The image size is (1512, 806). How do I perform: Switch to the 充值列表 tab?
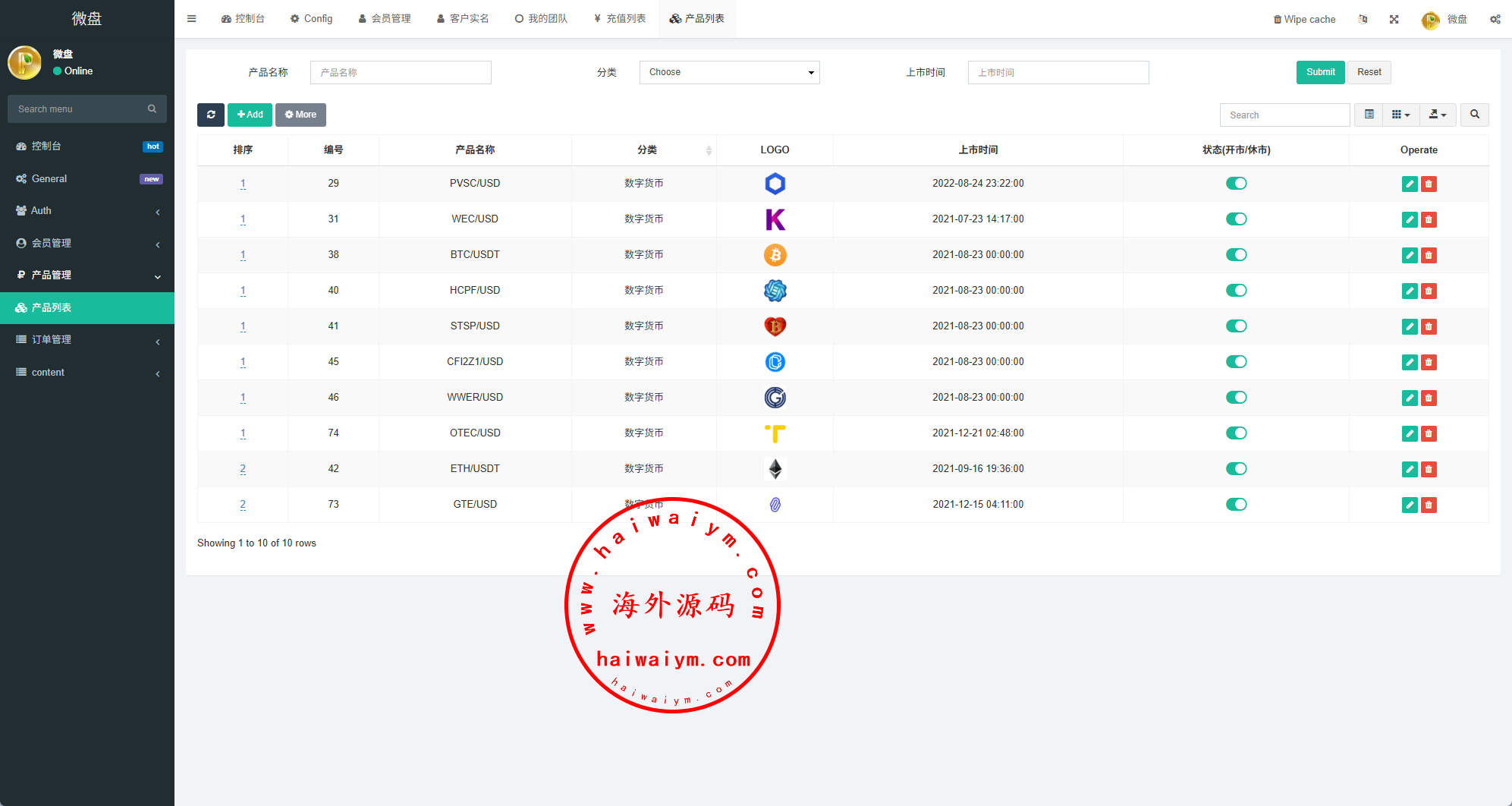[x=619, y=19]
